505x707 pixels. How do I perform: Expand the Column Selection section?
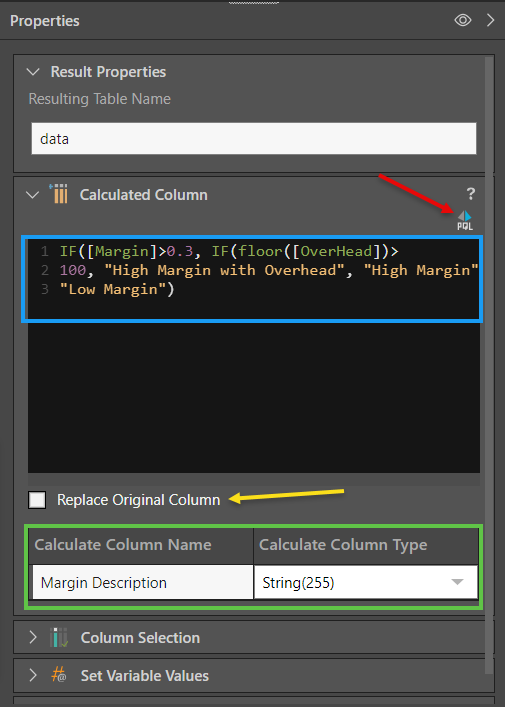[x=32, y=637]
